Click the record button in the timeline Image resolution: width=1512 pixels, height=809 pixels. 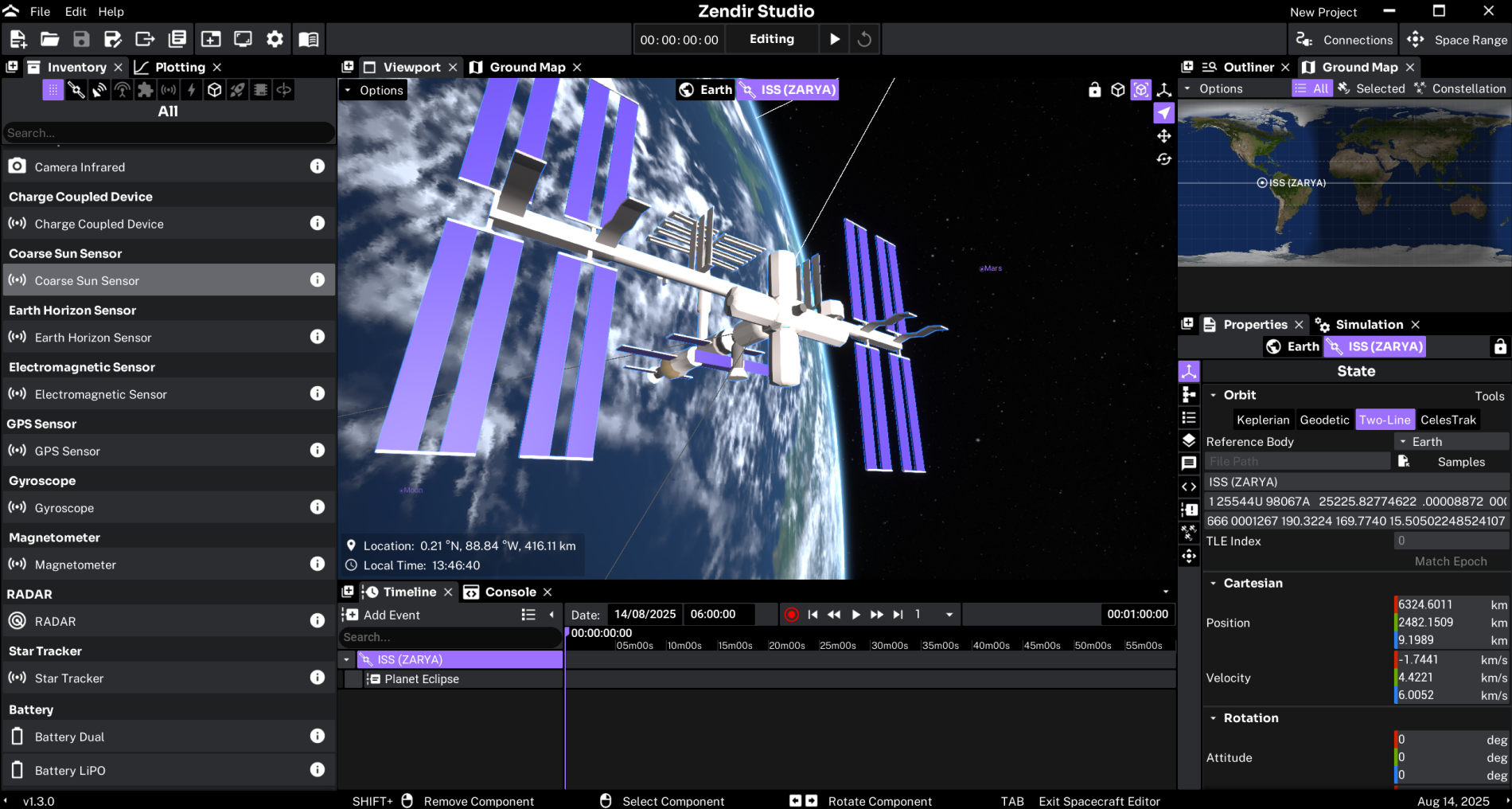(x=791, y=615)
